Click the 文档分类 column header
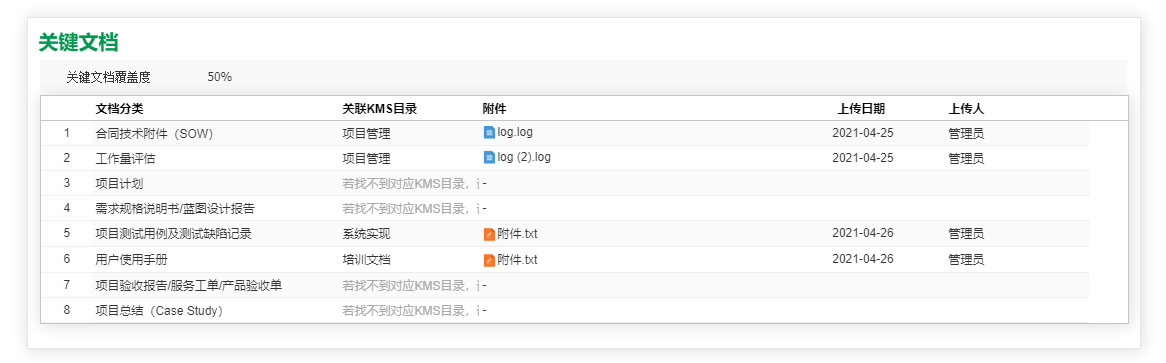This screenshot has height=363, width=1166. click(x=119, y=109)
